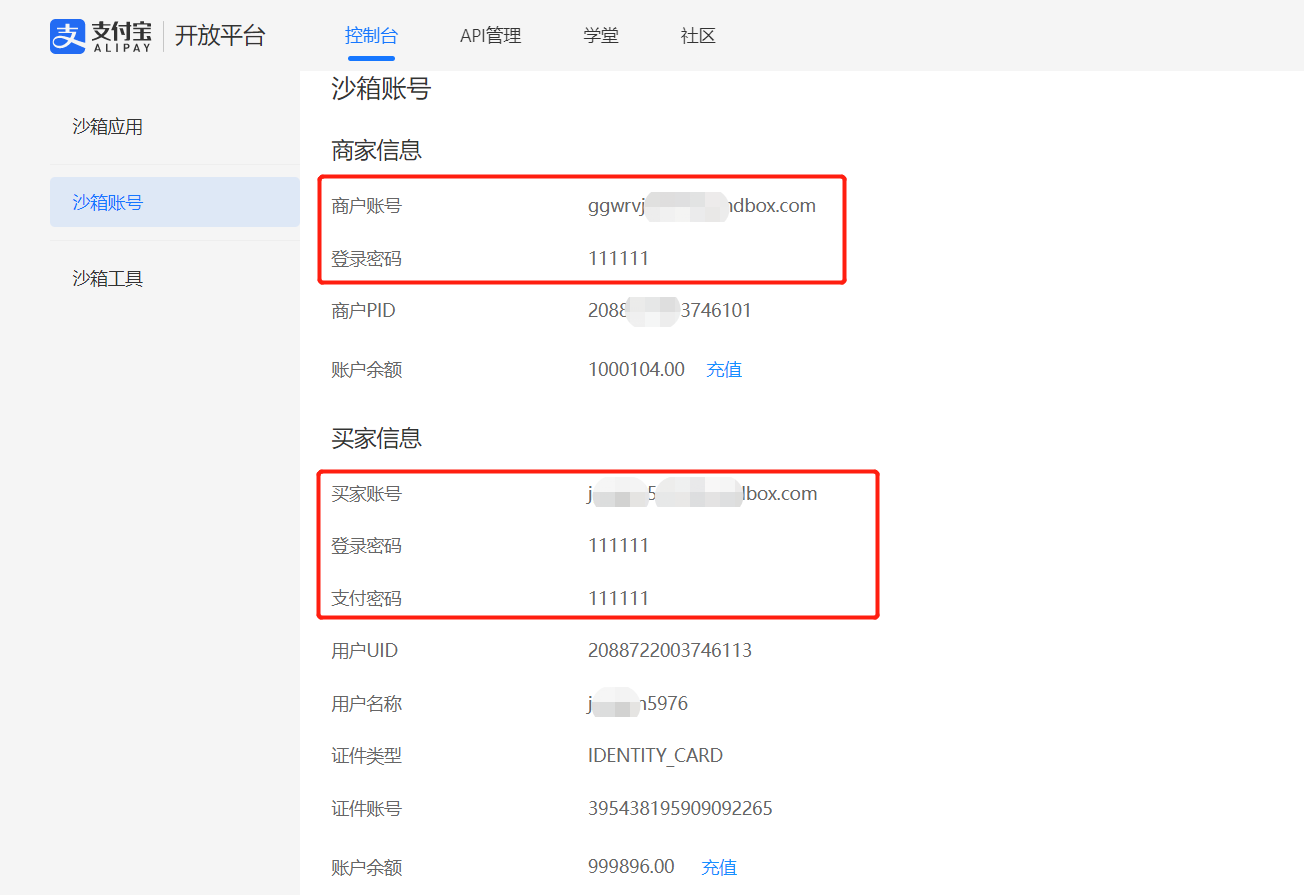Open the 控制台 tab
Screen dimensions: 1304x895
coord(371,36)
